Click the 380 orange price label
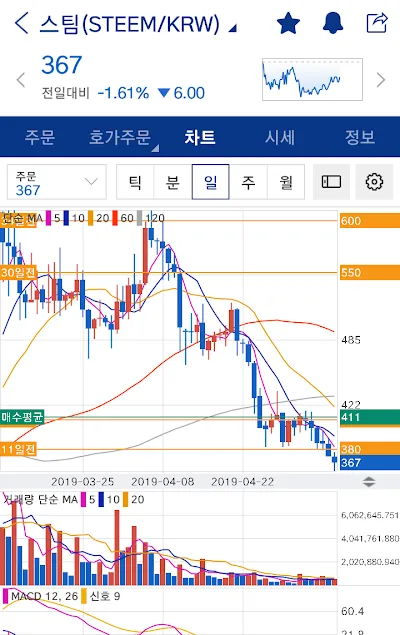 370,449
